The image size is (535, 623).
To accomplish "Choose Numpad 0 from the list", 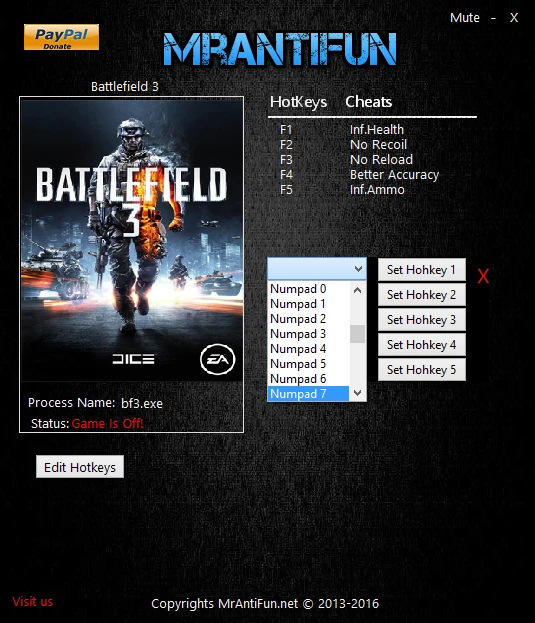I will [308, 289].
